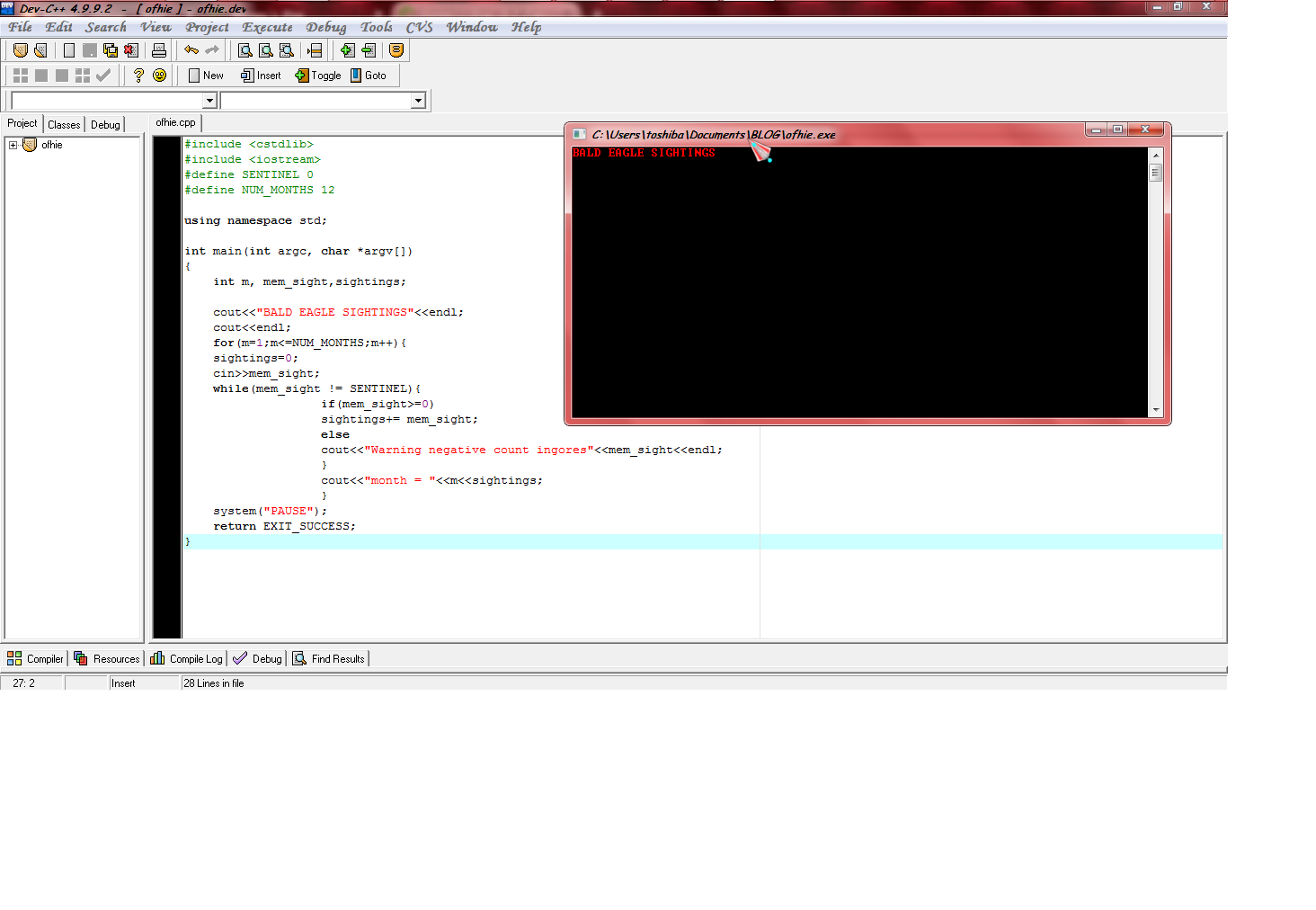Screen dimensions: 1316x910
Task: Switch to the Classes tab
Action: tap(64, 125)
